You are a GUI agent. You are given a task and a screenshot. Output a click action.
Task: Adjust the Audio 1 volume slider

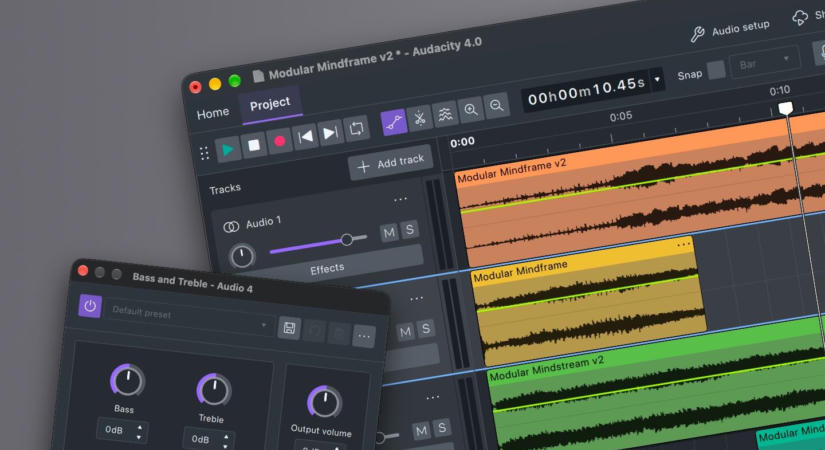pos(318,244)
